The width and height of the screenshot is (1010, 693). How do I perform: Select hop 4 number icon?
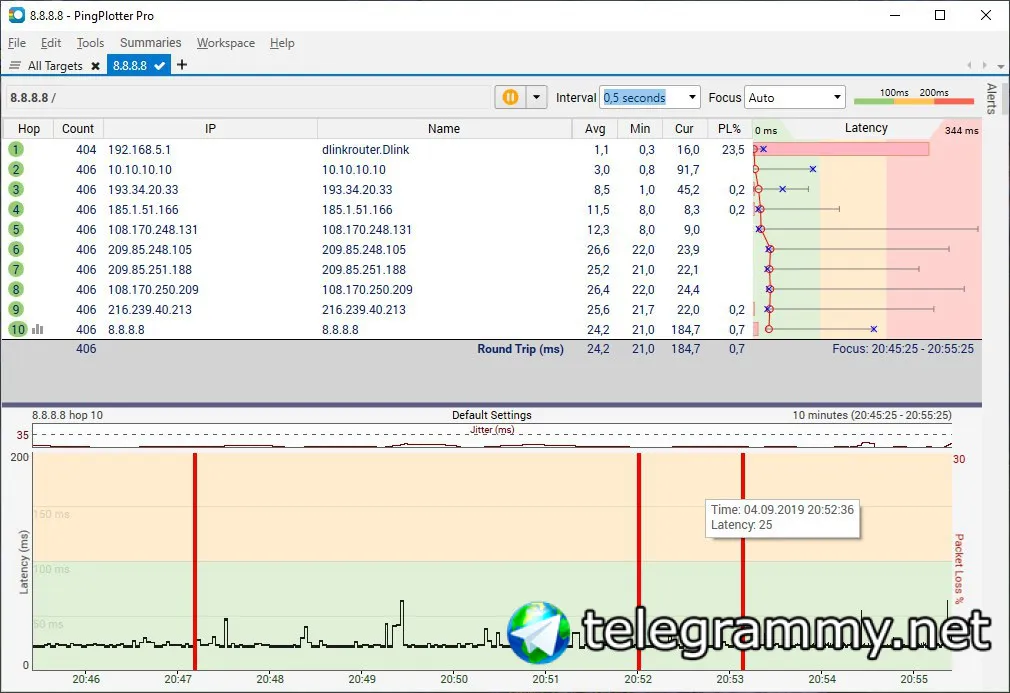[15, 209]
